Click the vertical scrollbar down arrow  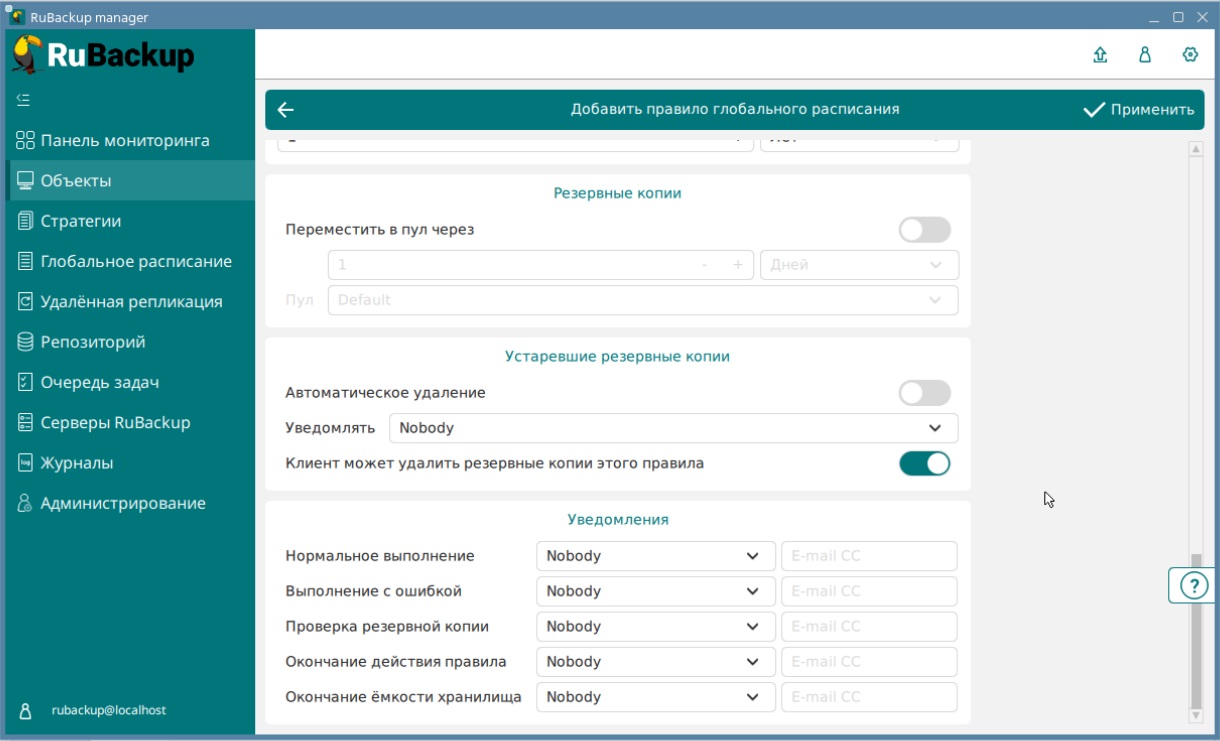click(1195, 715)
